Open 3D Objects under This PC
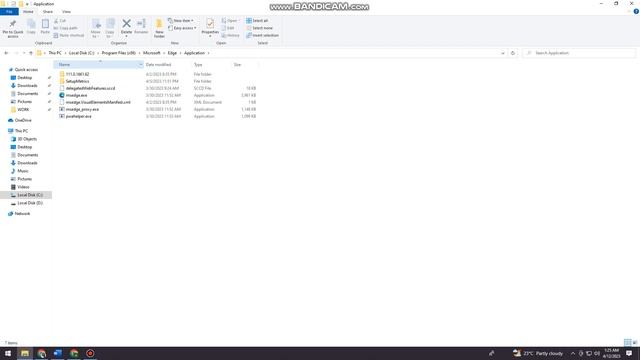This screenshot has height=360, width=640. (27, 139)
